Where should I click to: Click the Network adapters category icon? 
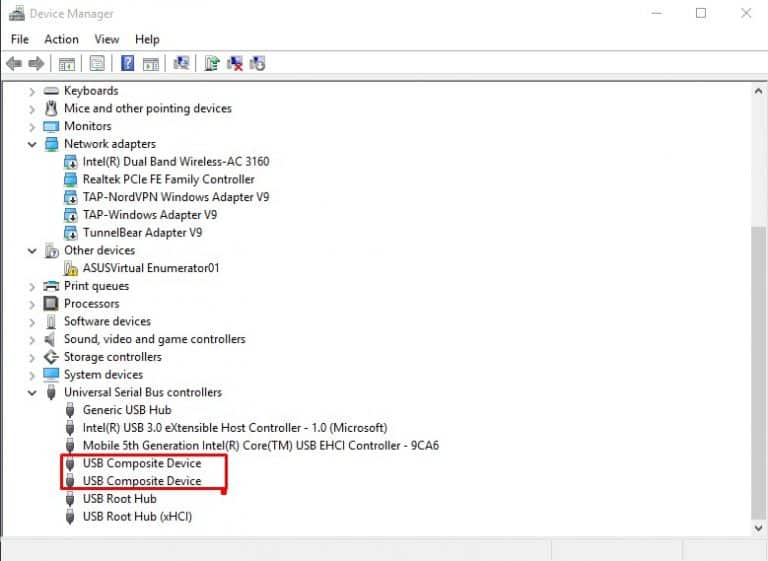[51, 144]
